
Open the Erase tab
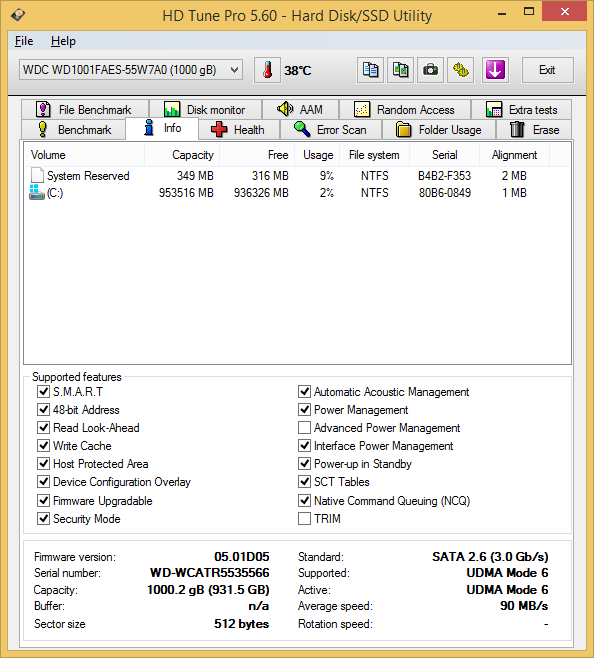pyautogui.click(x=534, y=130)
